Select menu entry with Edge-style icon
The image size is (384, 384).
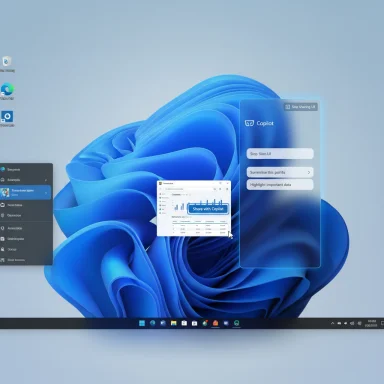click(26, 170)
